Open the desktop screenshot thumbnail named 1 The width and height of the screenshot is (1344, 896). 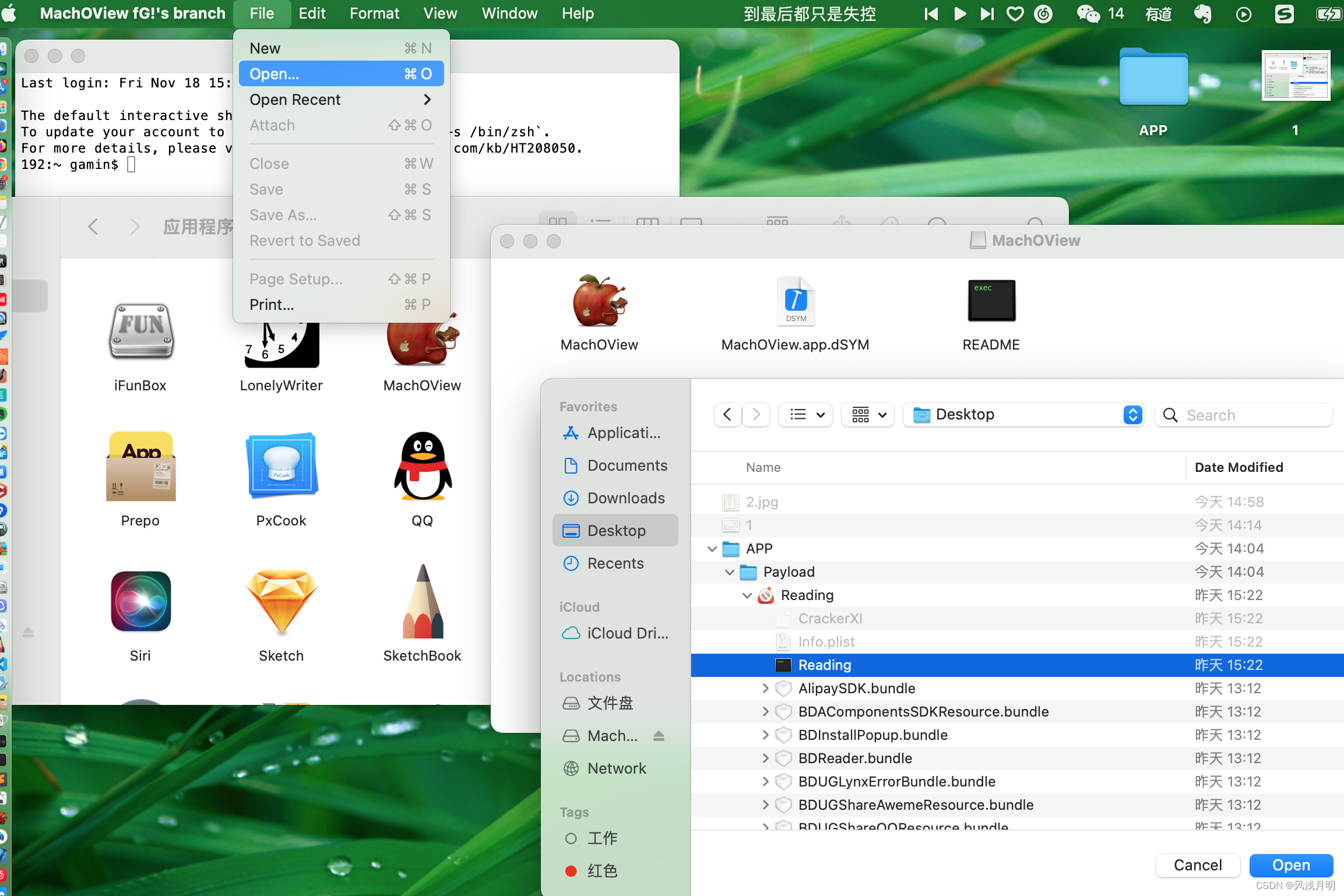tap(1296, 76)
